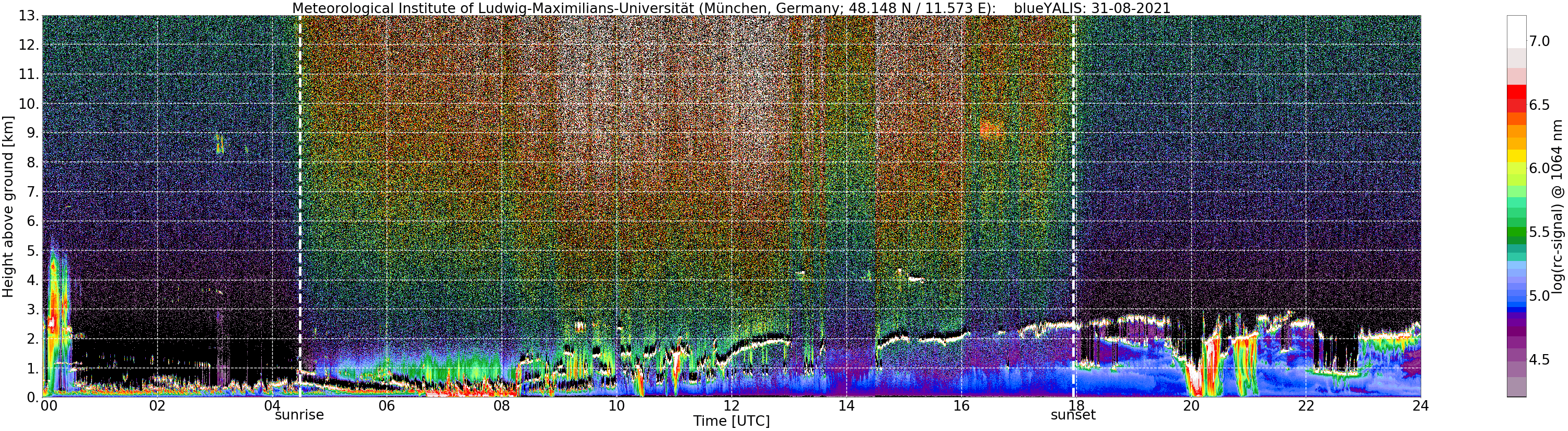Viewport: 1568px width, 431px height.
Task: Click the white sunset dashed vertical line
Action: point(1074,206)
